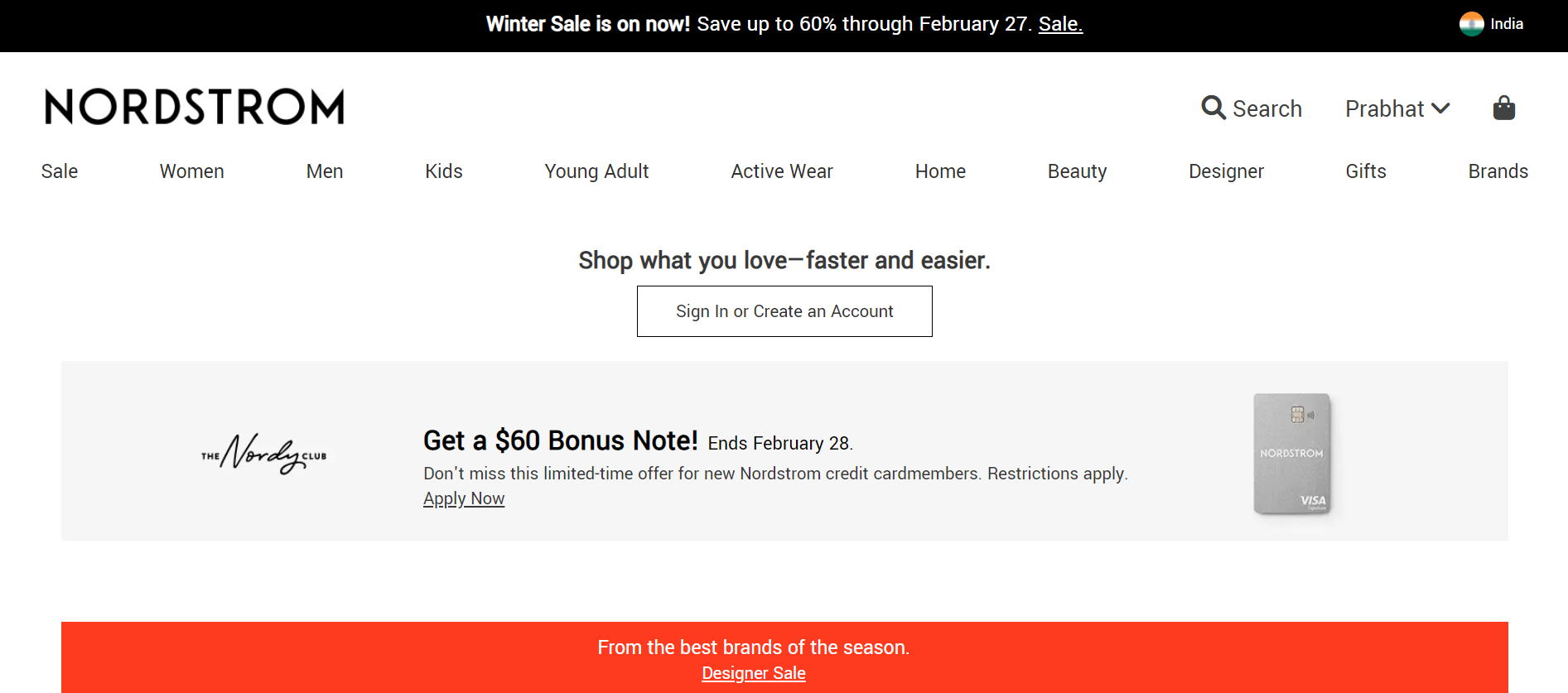
Task: Open the Designer menu
Action: click(1226, 171)
